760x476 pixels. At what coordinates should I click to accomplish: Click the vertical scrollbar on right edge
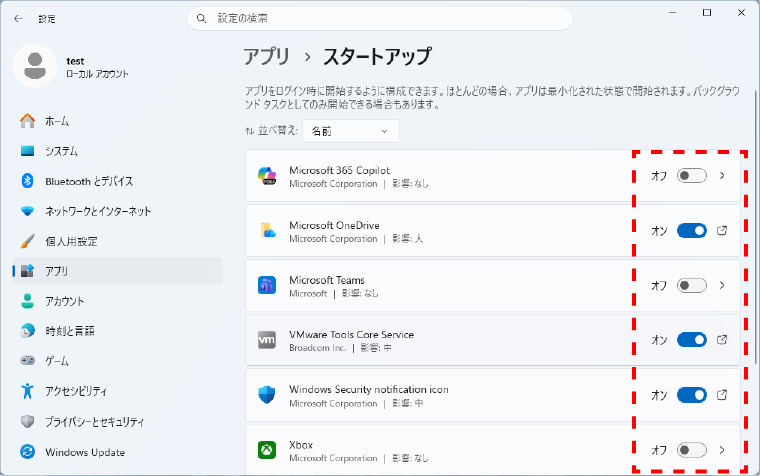tap(757, 227)
